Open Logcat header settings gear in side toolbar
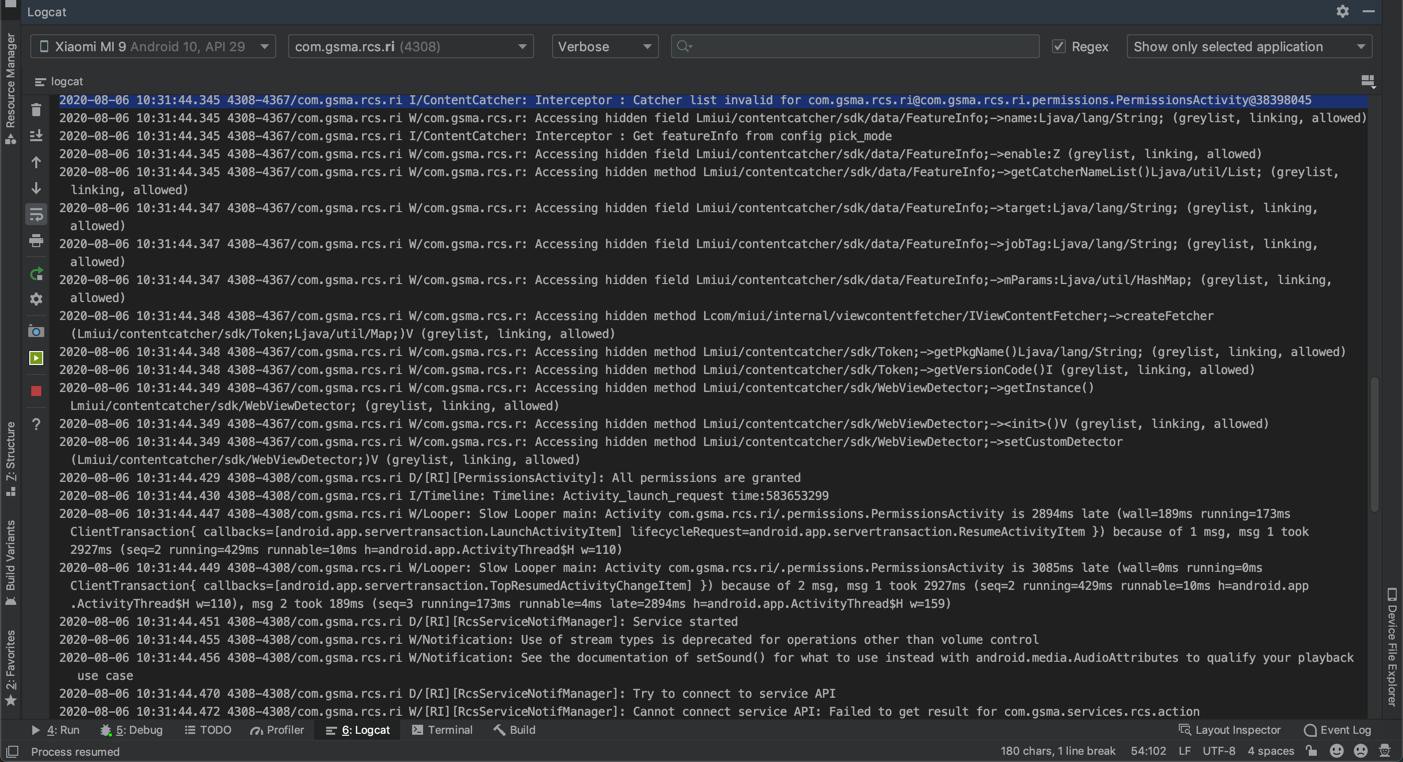This screenshot has height=762, width=1403. 36,299
